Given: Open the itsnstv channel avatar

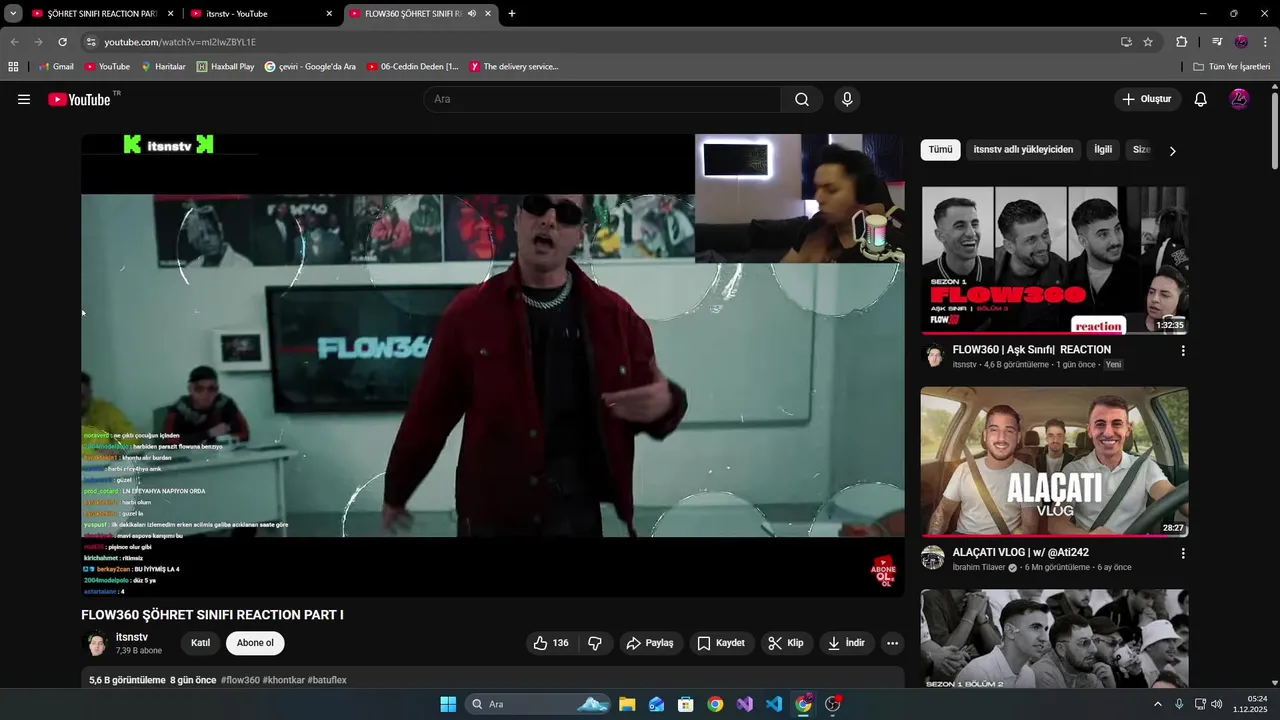Looking at the screenshot, I should 96,644.
